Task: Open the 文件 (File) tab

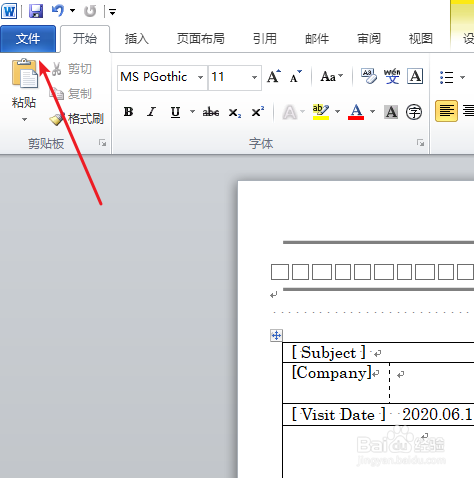Action: pos(28,39)
